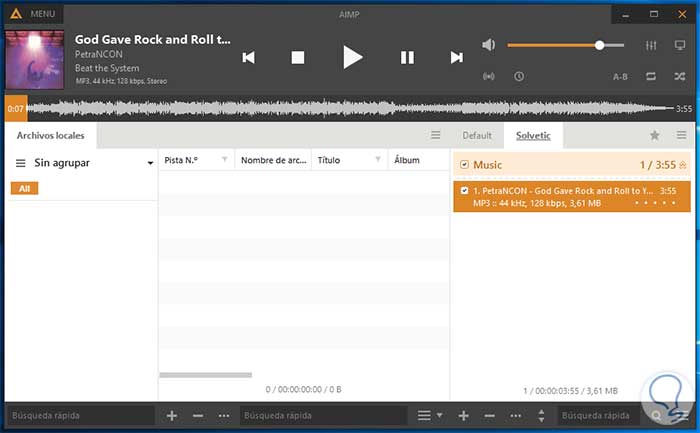Open the left more options ellipsis
Screen dimensions: 700x433
click(224, 416)
